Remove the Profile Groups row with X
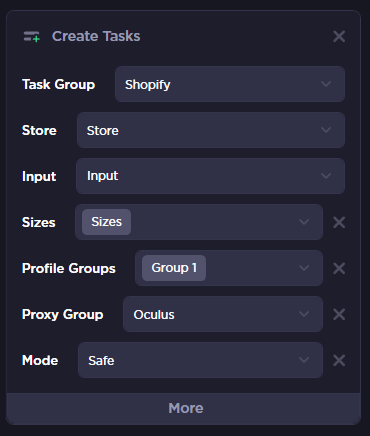Image resolution: width=370 pixels, height=436 pixels. [x=339, y=268]
